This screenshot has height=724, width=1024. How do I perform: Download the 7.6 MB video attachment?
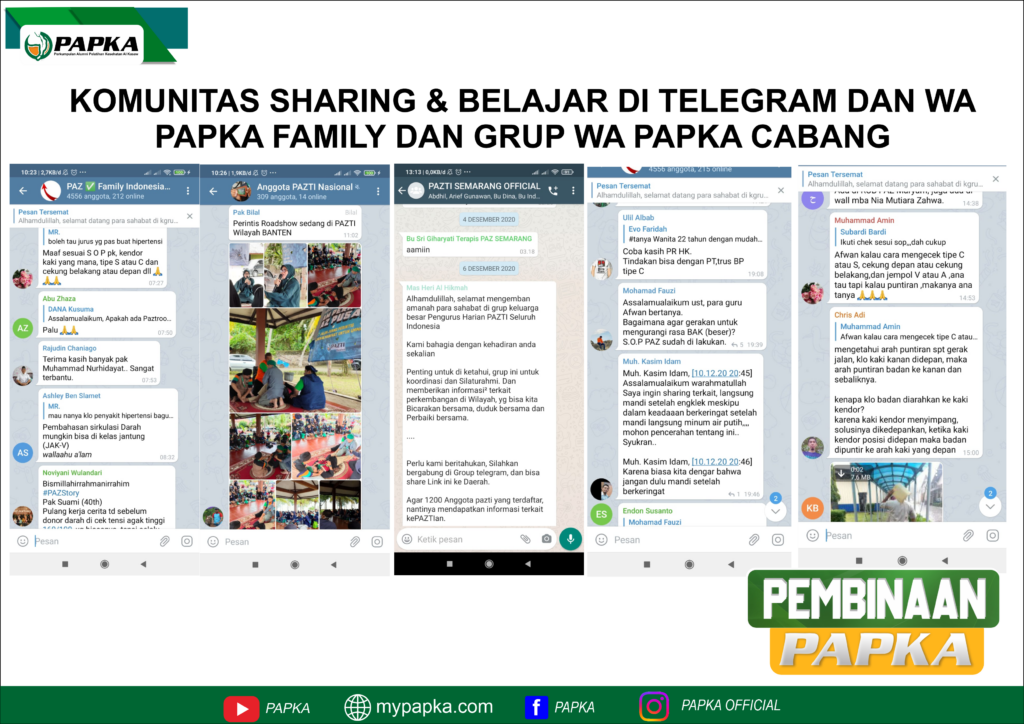point(841,473)
